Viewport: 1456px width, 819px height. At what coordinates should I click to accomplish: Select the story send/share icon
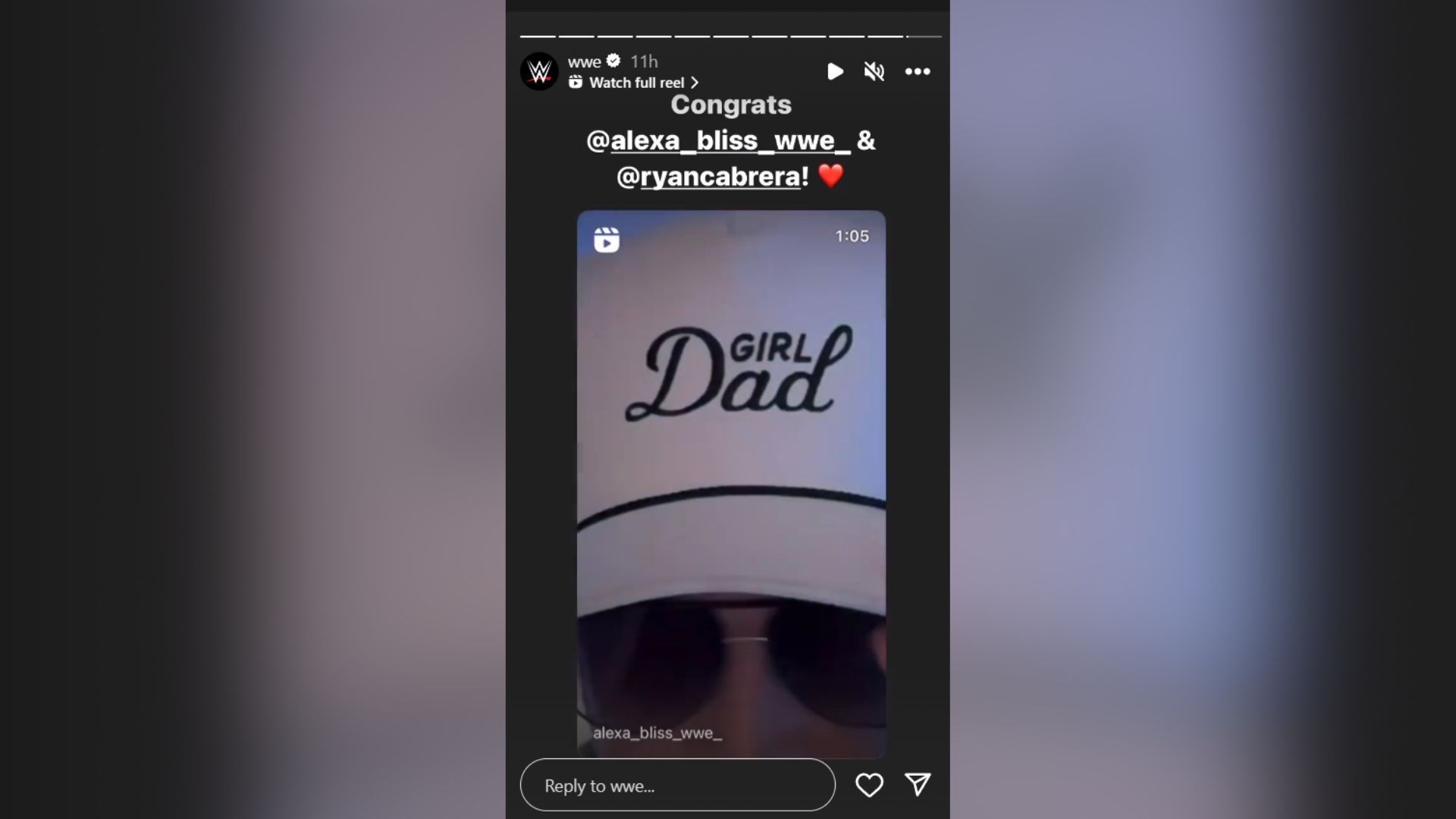coord(918,784)
